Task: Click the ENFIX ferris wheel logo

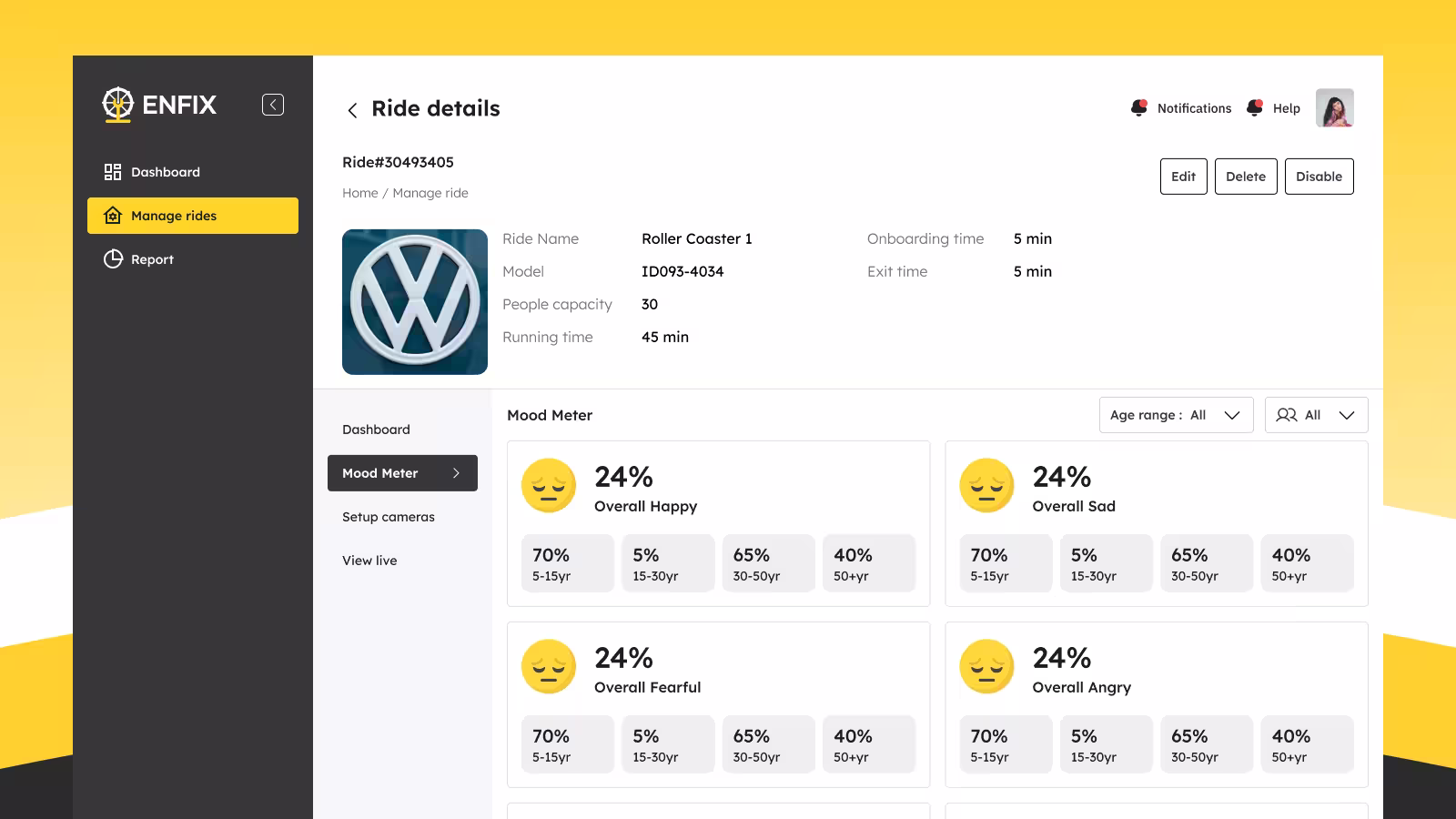Action: 117,105
